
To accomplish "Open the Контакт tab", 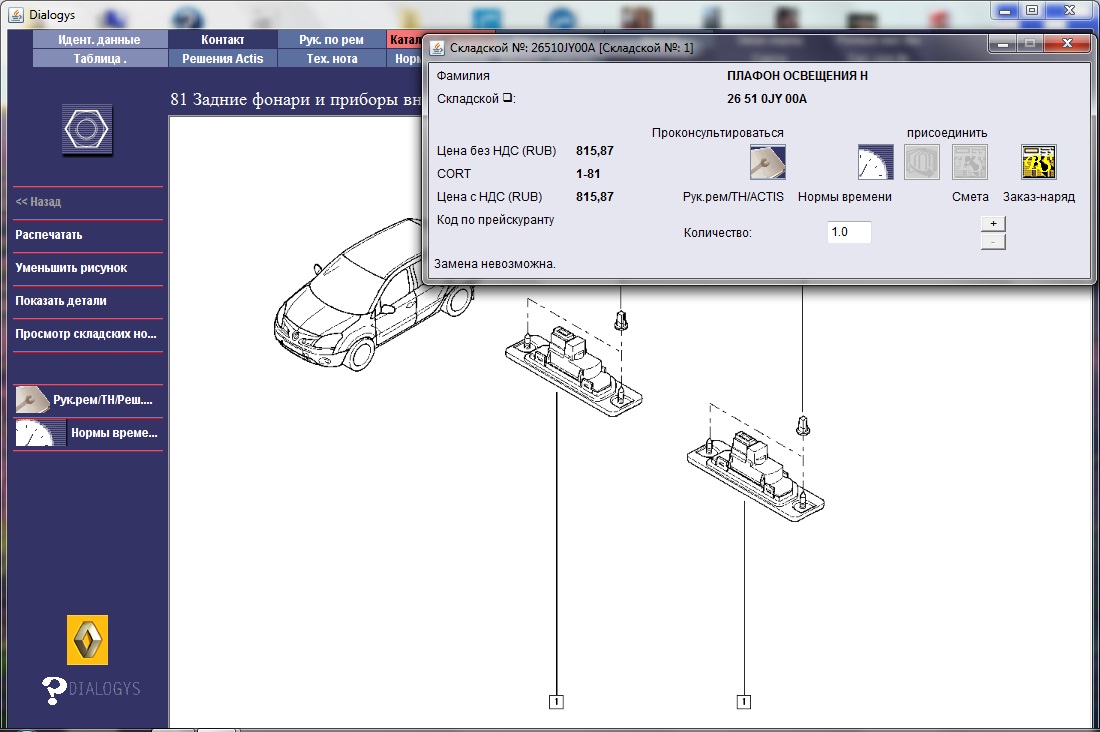I will tap(222, 39).
